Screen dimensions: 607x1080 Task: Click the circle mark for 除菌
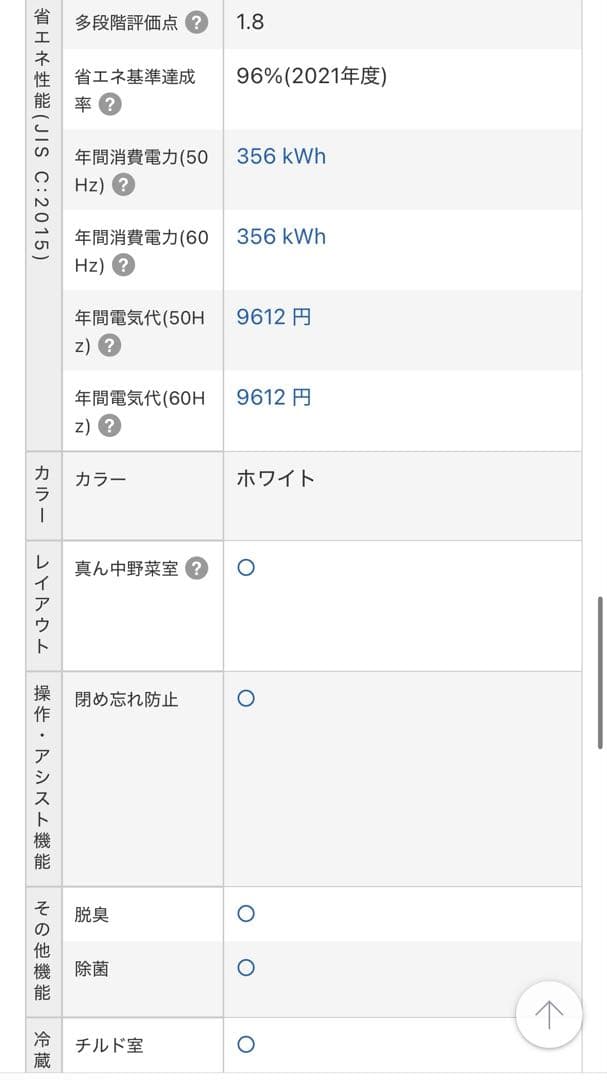tap(245, 967)
